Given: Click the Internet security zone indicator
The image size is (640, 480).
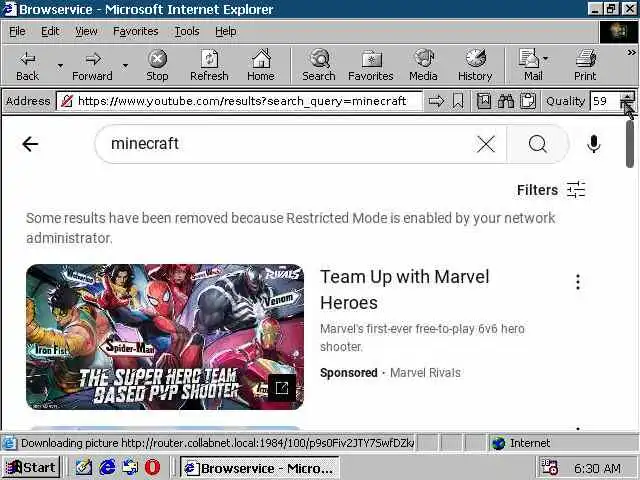Looking at the screenshot, I should click(522, 443).
